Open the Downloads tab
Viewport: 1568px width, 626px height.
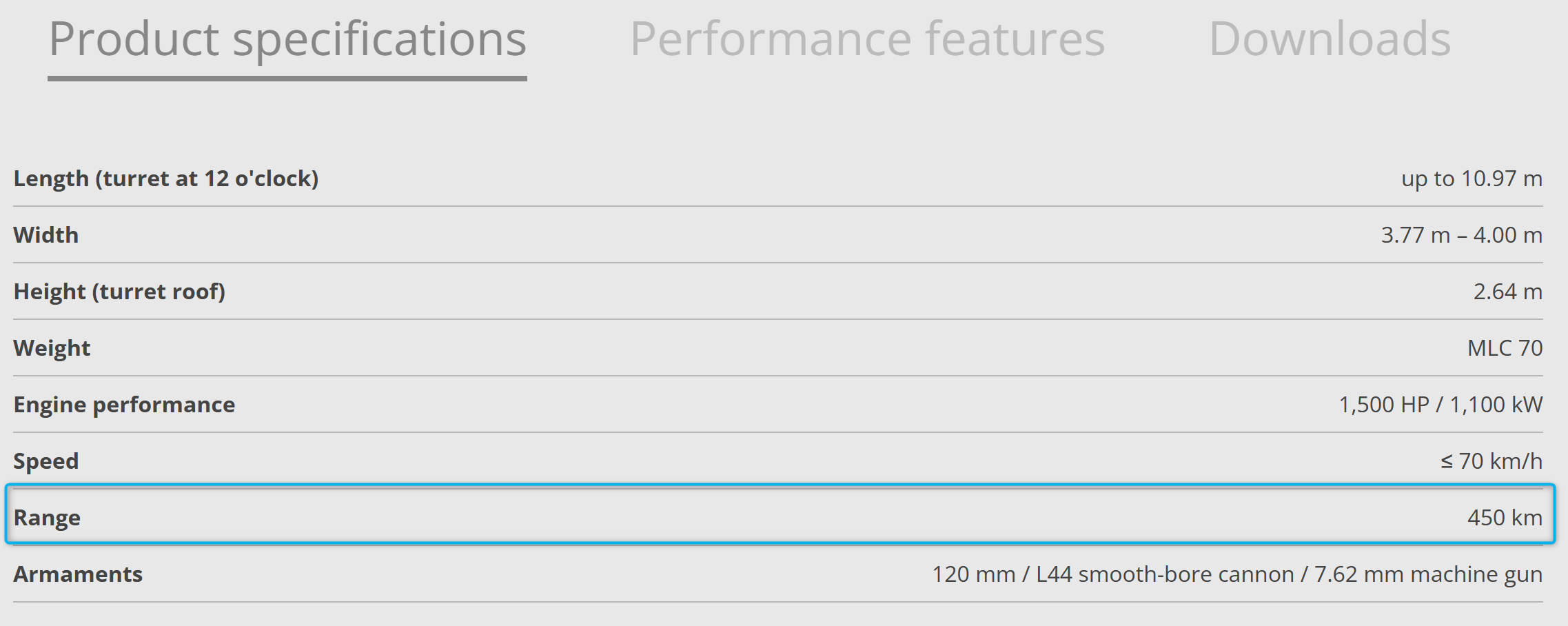click(x=1330, y=40)
